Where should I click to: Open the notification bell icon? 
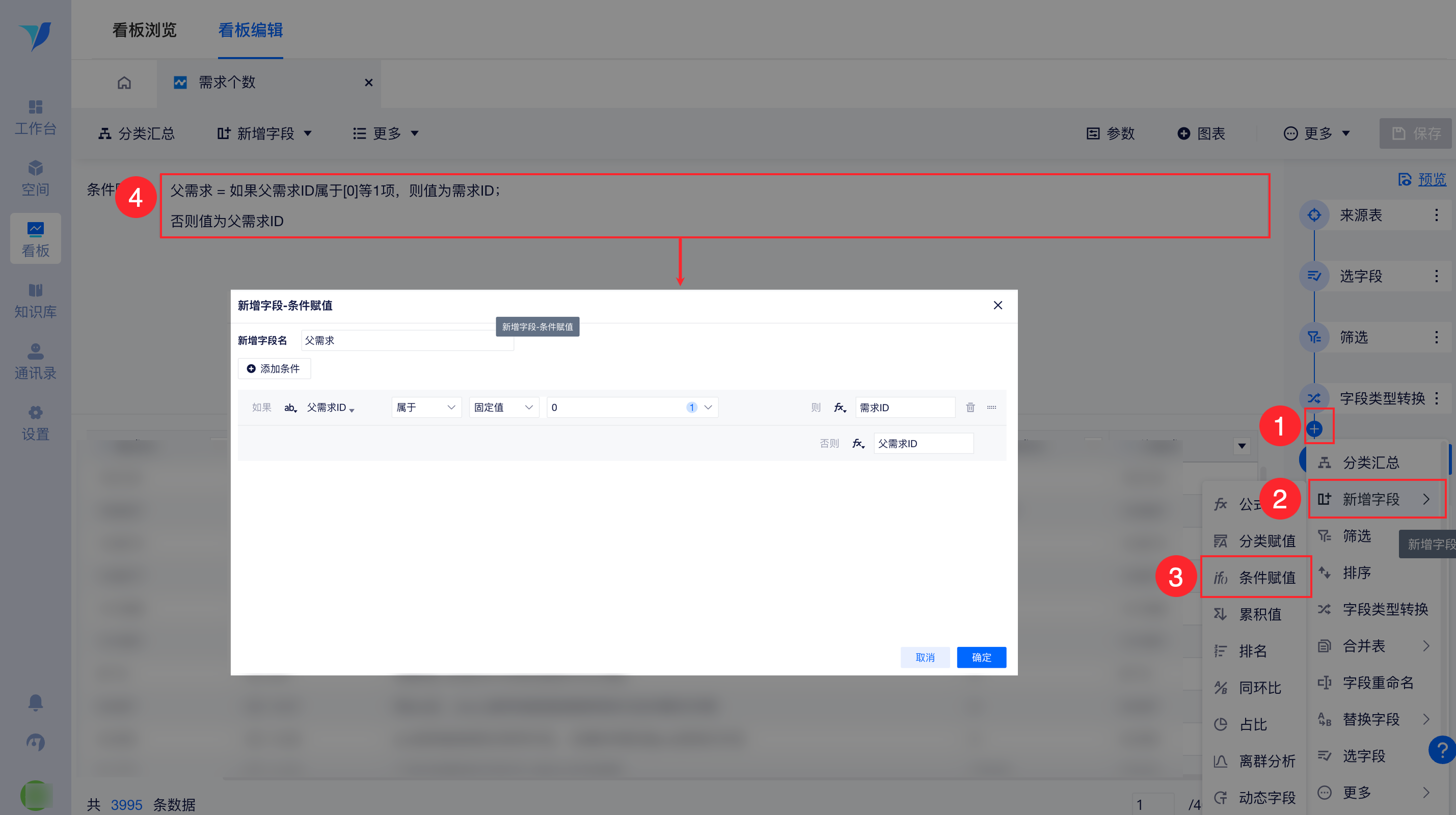[35, 702]
